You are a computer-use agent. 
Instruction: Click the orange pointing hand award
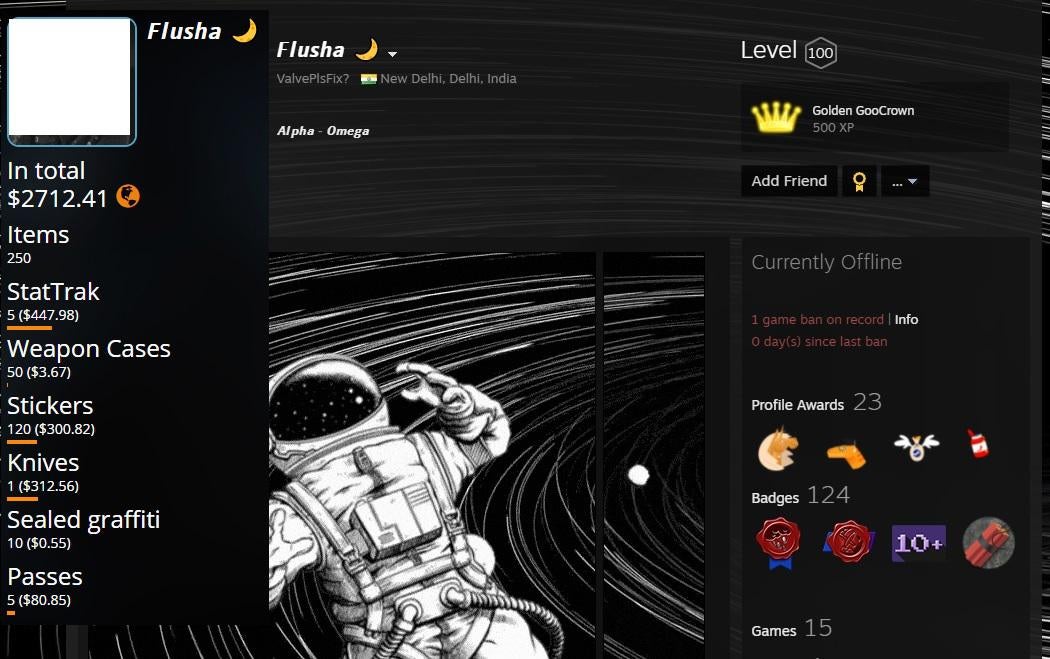click(846, 453)
